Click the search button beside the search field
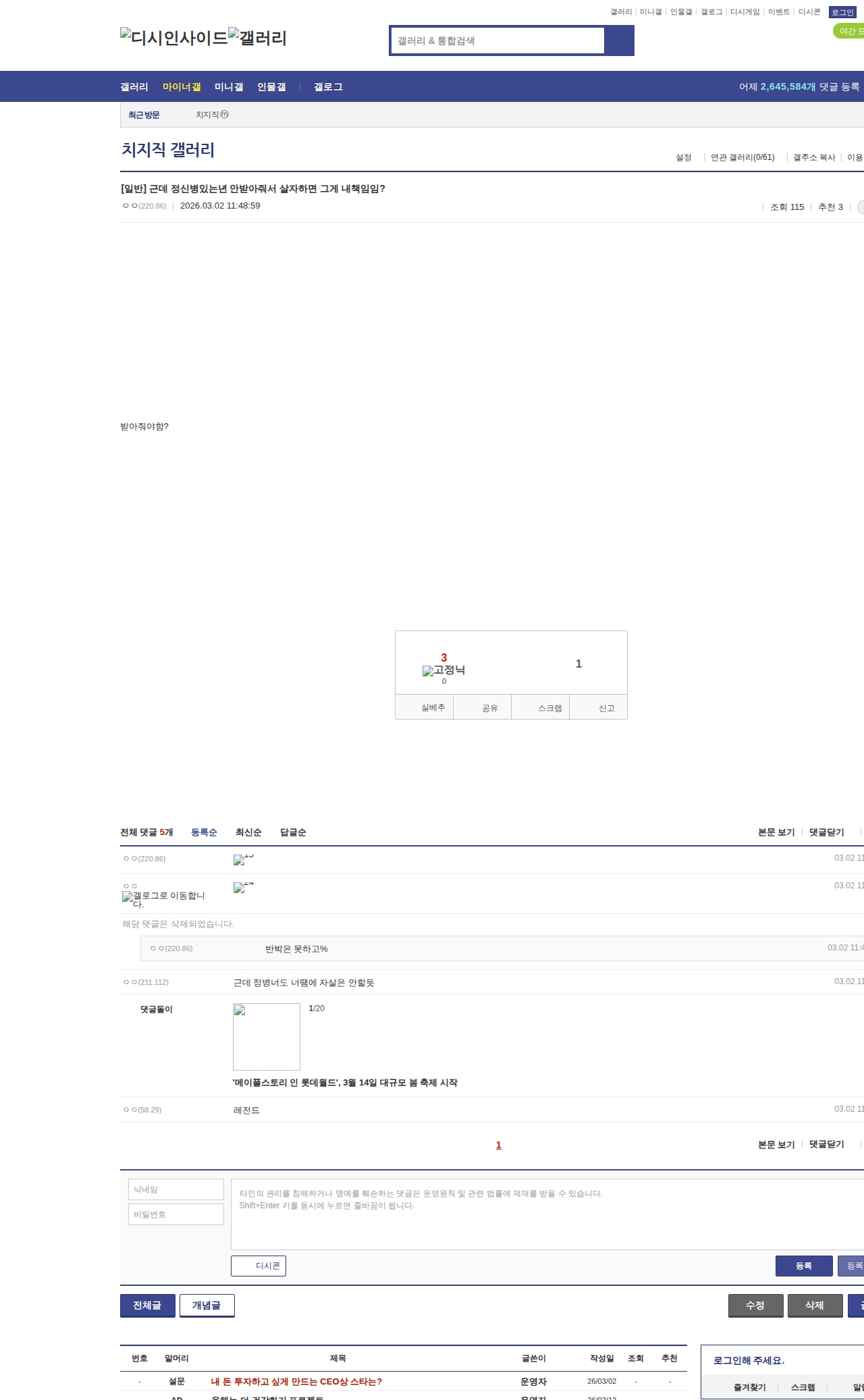This screenshot has height=1400, width=864. coord(619,41)
